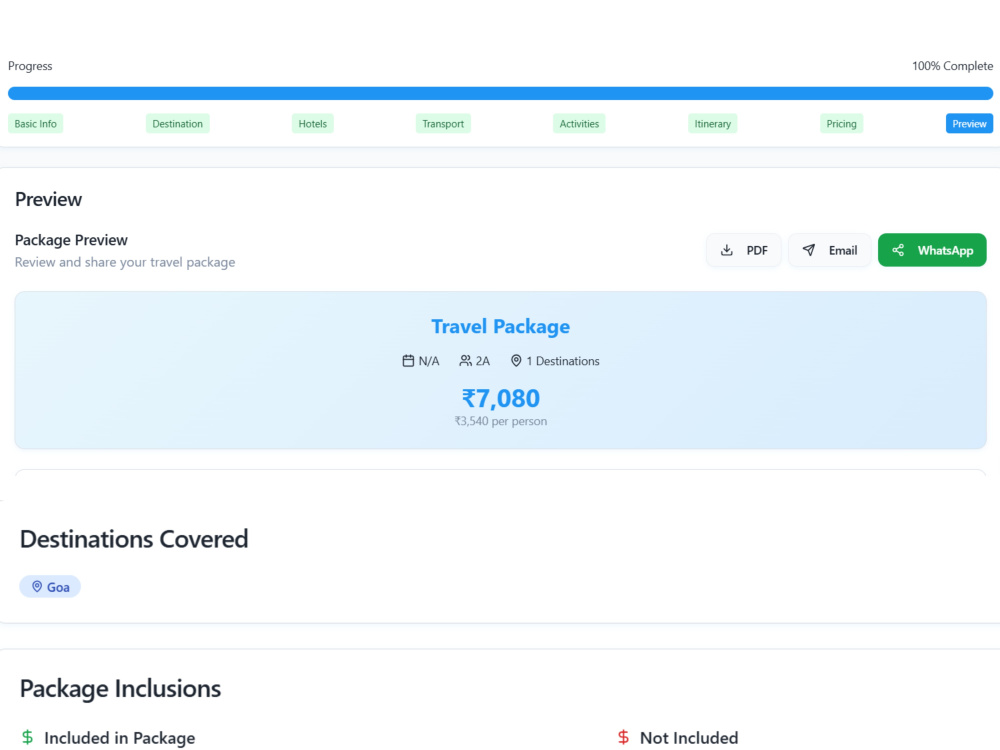The width and height of the screenshot is (1000, 750).
Task: Switch to the Transport step
Action: point(443,124)
